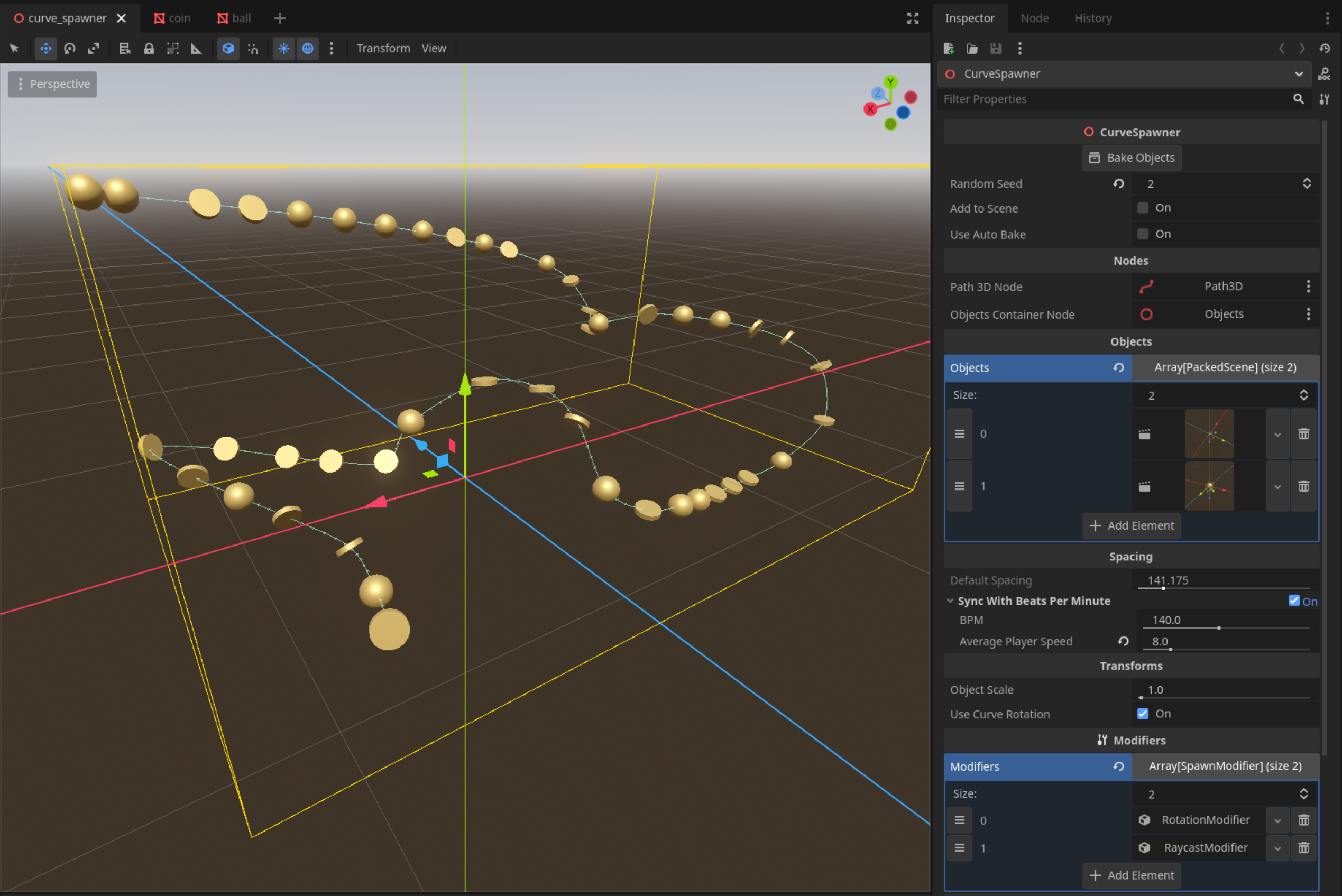Screen dimensions: 1342x896
Task: Select the Scale mode tool
Action: (x=94, y=49)
